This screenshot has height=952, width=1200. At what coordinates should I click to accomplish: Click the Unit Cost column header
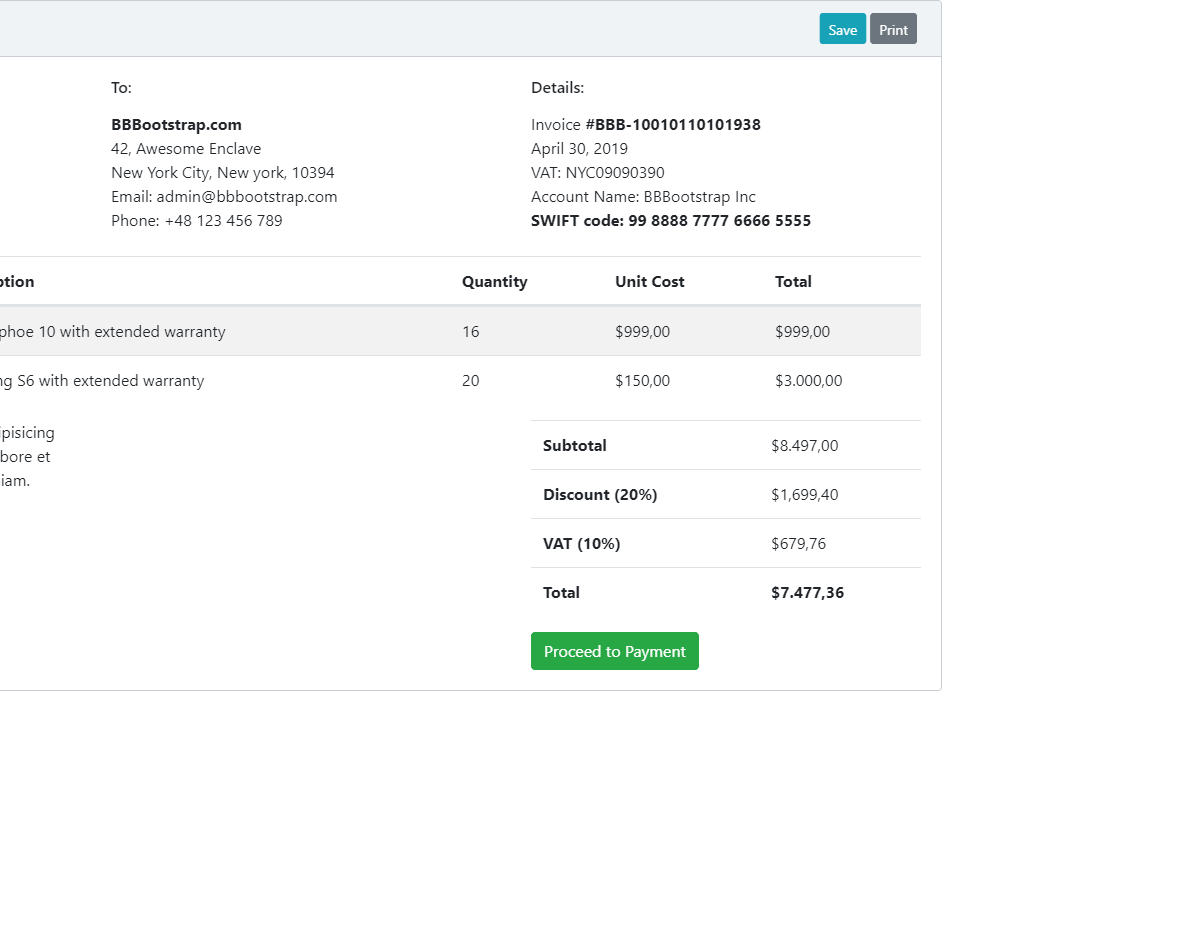tap(650, 282)
